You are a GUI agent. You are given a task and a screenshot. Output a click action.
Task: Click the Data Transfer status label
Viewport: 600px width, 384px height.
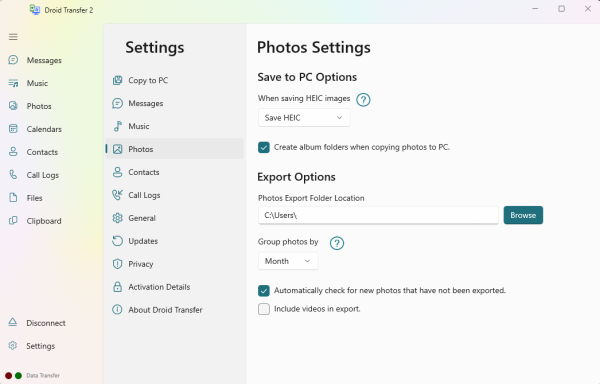(x=43, y=376)
